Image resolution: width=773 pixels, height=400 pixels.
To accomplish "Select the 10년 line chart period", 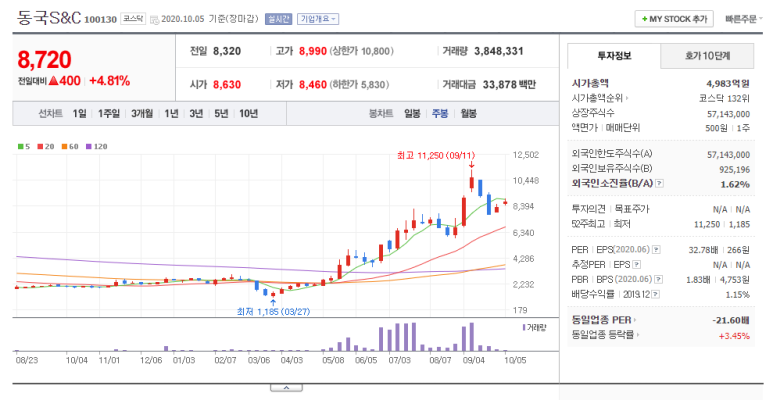I will click(248, 114).
